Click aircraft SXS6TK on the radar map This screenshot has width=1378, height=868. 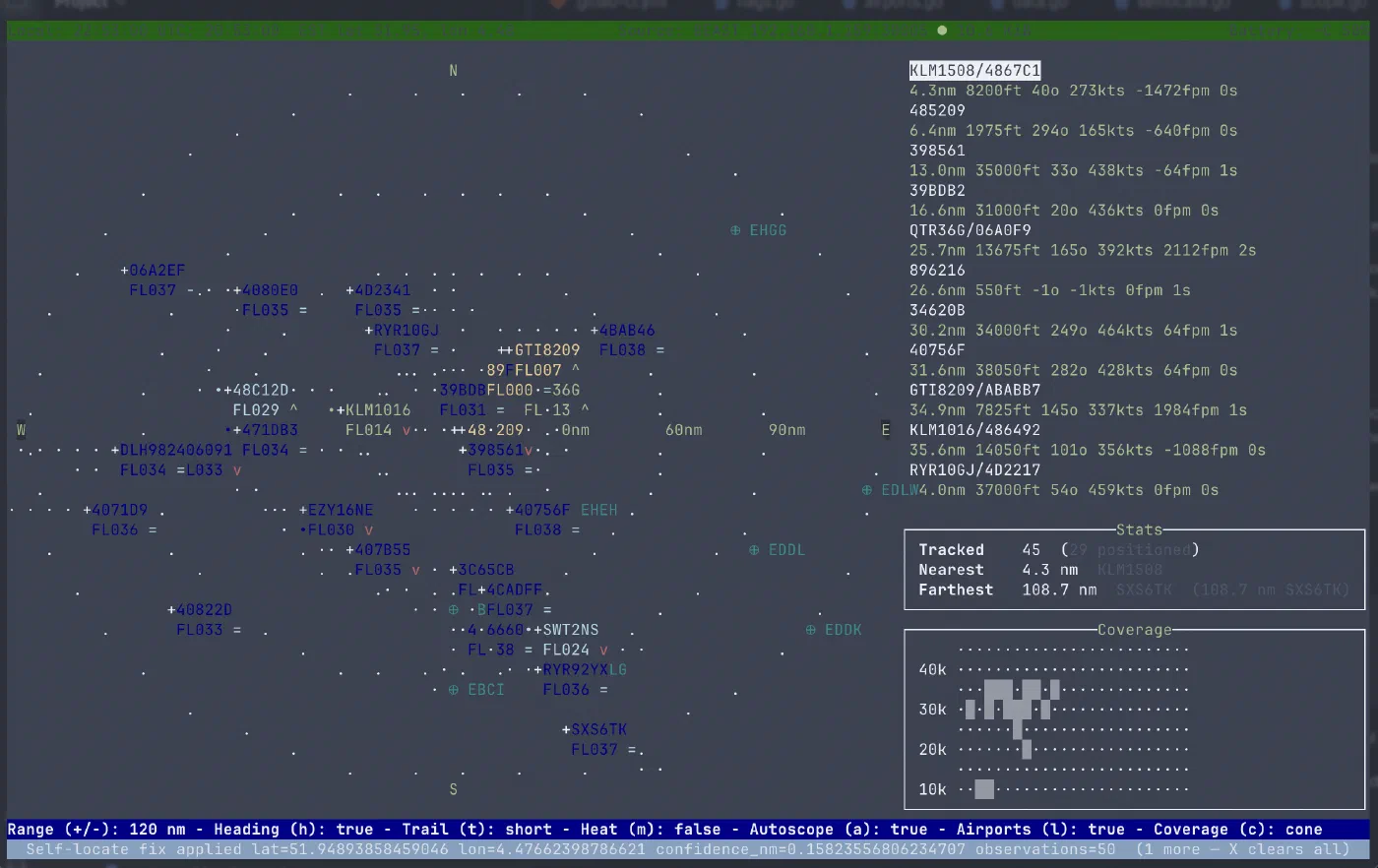[595, 729]
